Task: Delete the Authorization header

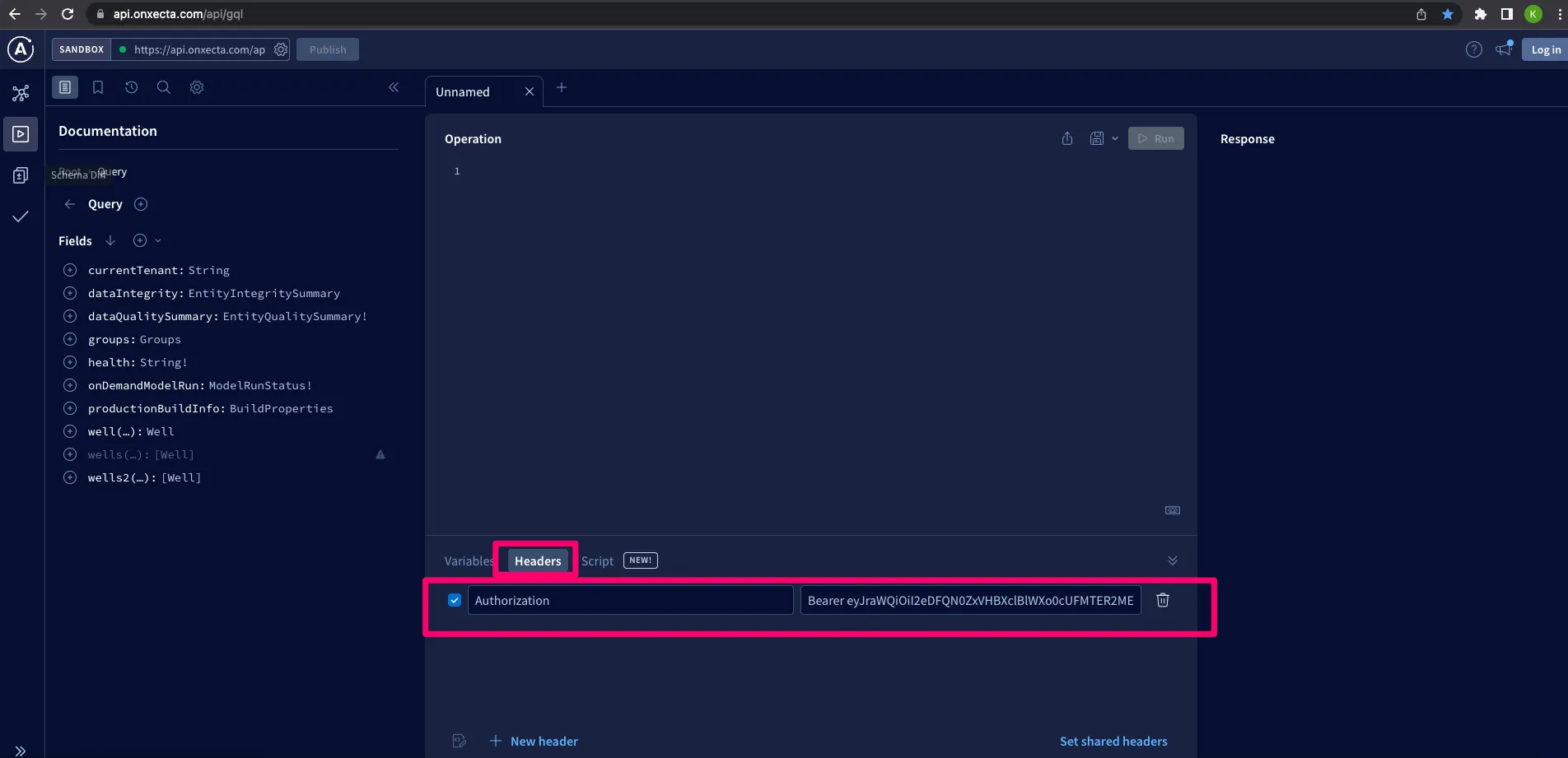Action: point(1163,600)
